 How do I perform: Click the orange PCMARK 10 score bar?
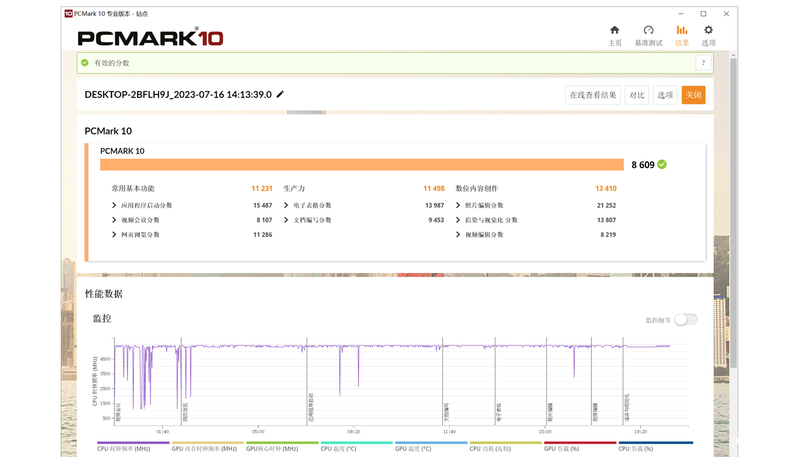point(362,164)
